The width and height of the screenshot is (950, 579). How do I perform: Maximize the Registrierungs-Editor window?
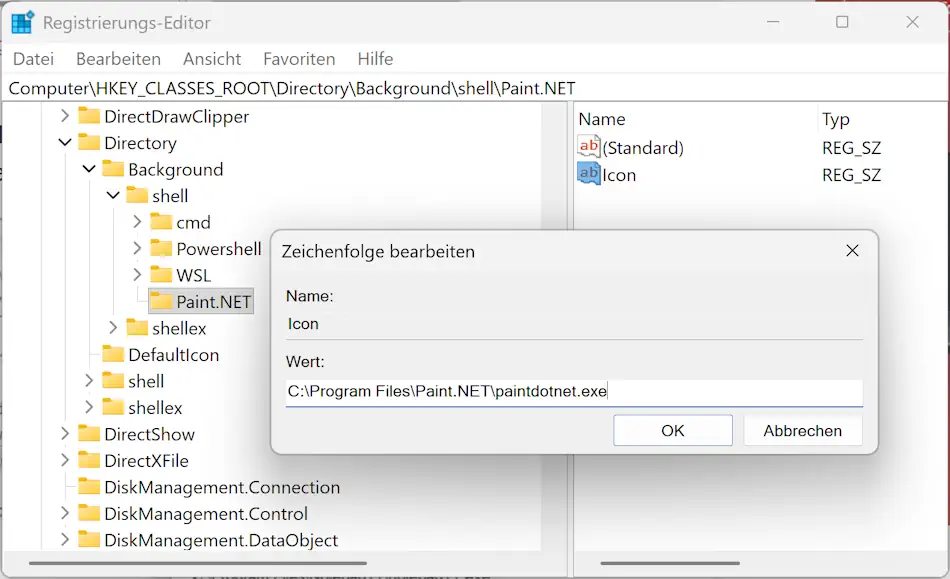[842, 22]
